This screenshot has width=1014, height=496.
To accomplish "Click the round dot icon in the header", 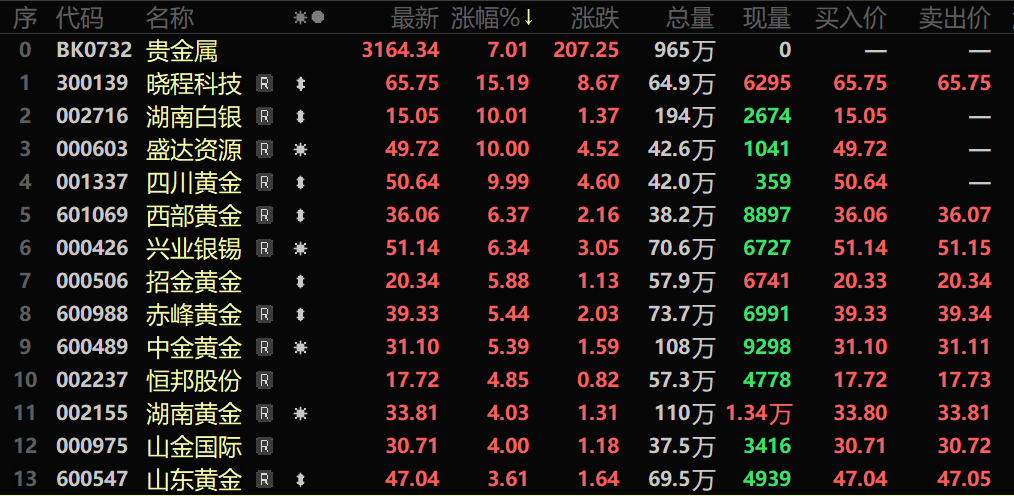I will pyautogui.click(x=318, y=18).
